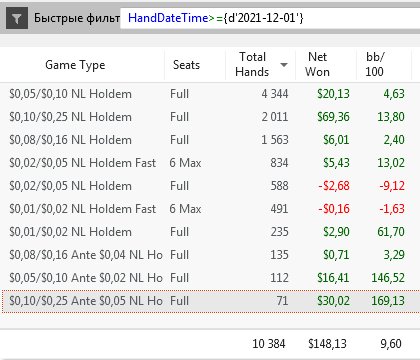Click the 588 total hands cell
The height and width of the screenshot is (360, 420).
[279, 186]
